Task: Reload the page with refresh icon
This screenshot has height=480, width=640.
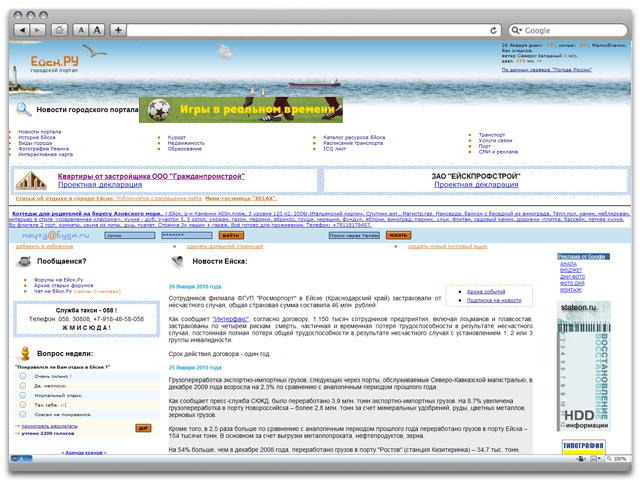Action: 493,31
